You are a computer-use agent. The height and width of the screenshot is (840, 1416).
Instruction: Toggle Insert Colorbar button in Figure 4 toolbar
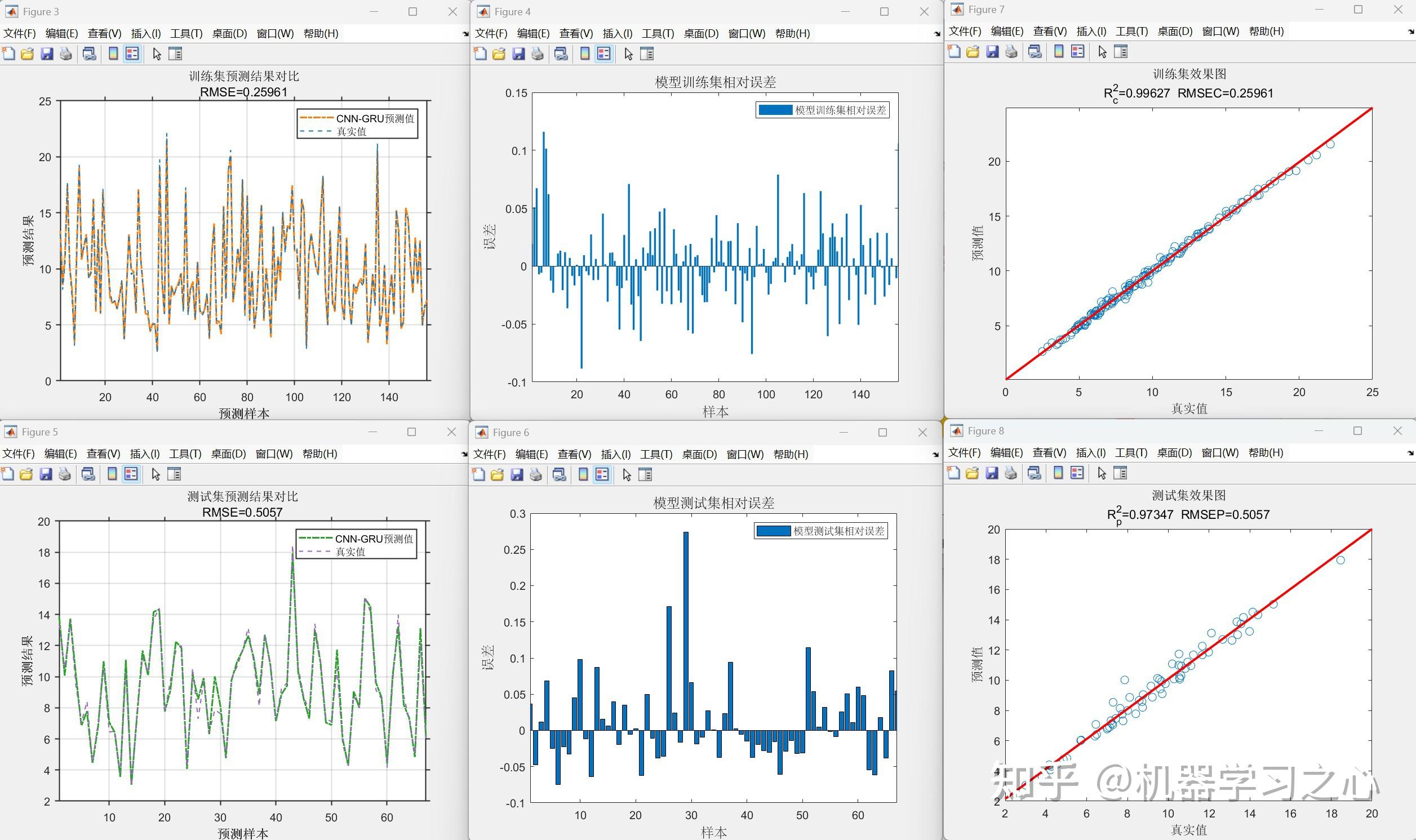pos(585,54)
